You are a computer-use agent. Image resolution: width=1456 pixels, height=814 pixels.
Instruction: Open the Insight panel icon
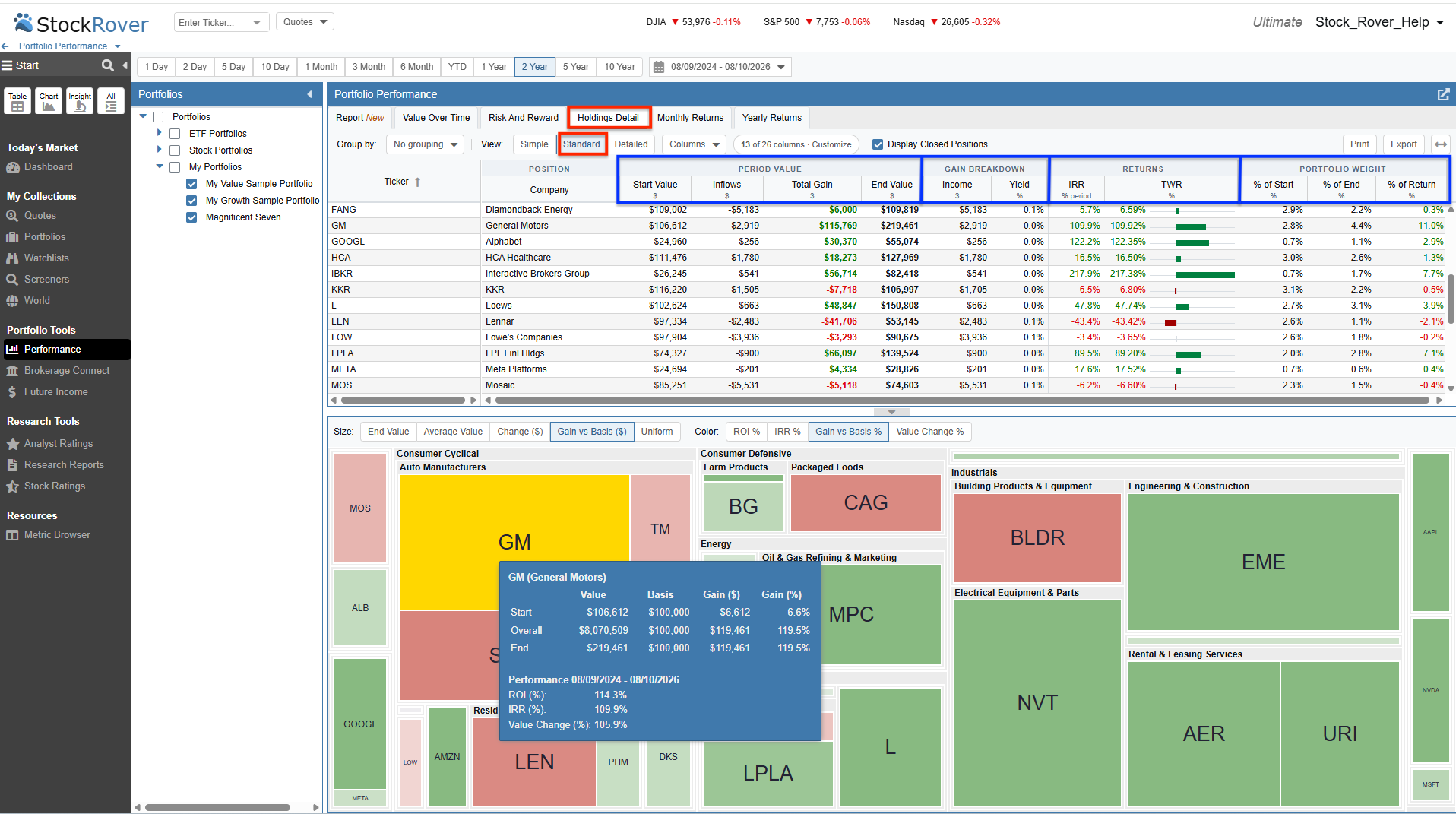tap(80, 101)
